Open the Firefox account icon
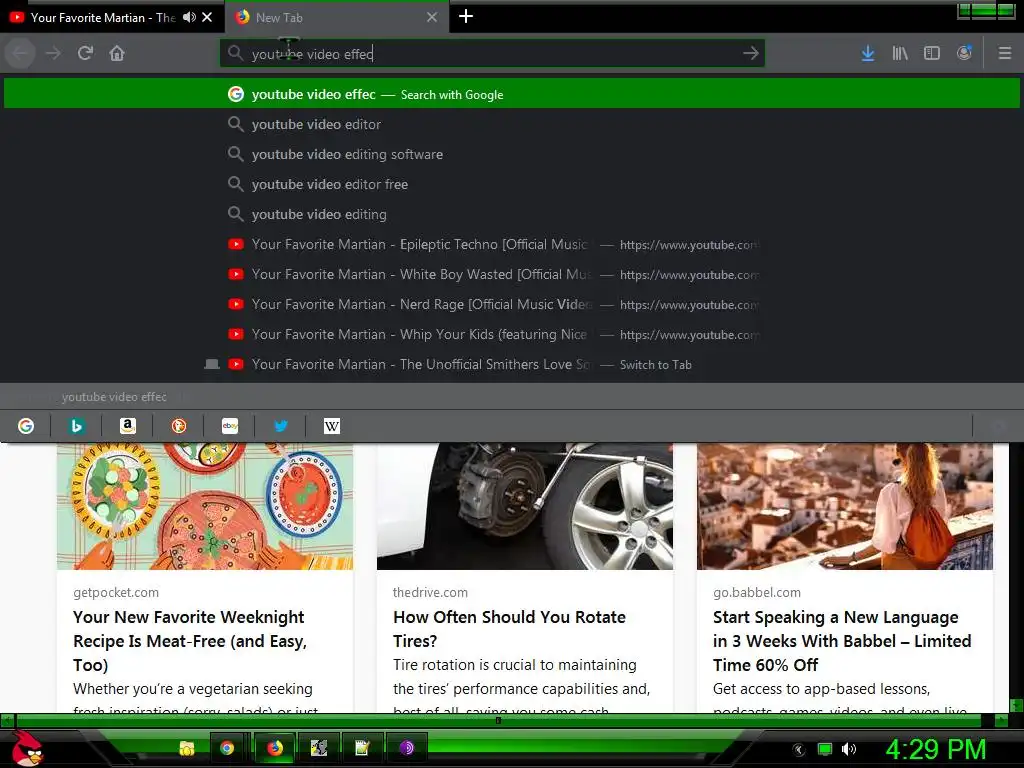1024x768 pixels. click(x=964, y=54)
